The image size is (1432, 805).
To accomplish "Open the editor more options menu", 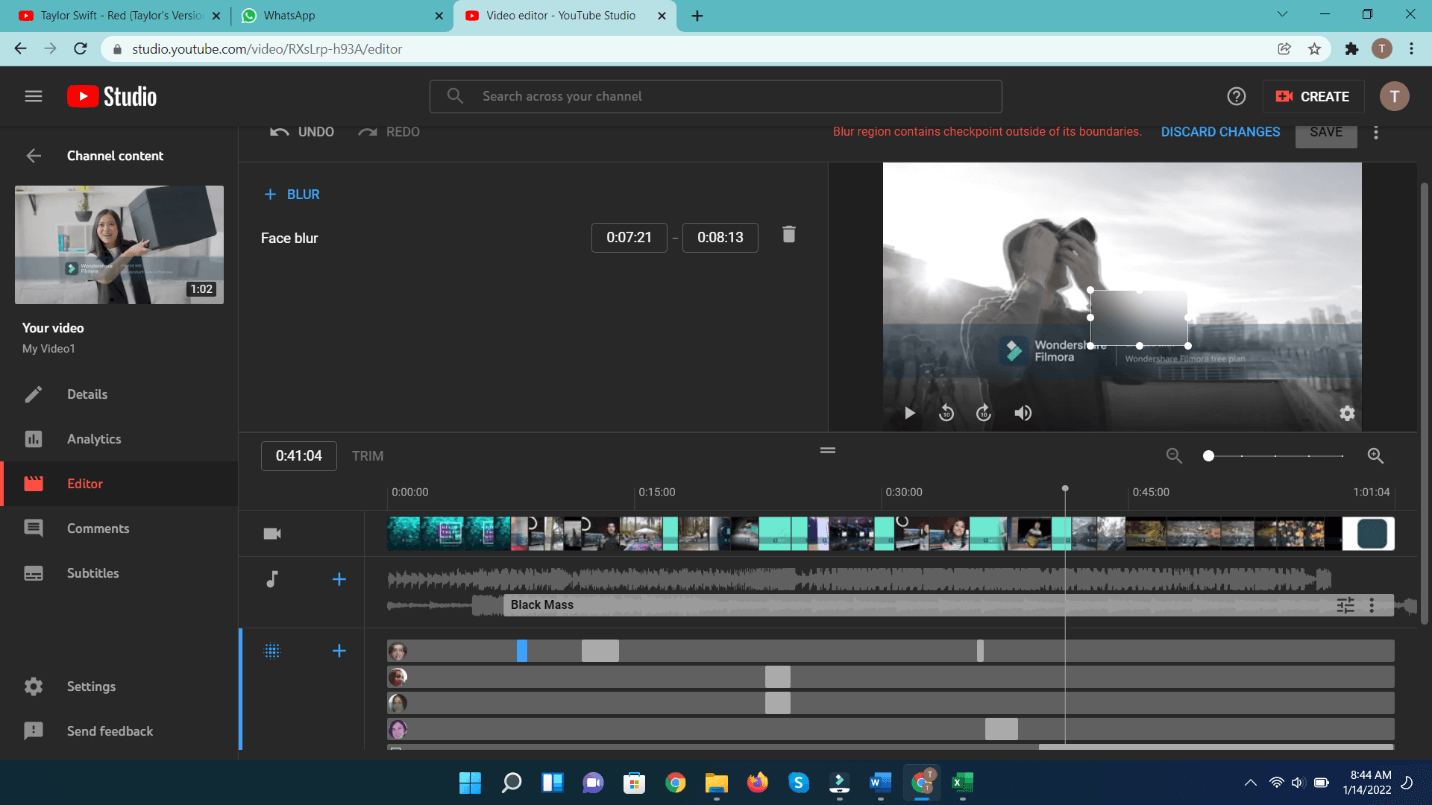I will click(1377, 132).
